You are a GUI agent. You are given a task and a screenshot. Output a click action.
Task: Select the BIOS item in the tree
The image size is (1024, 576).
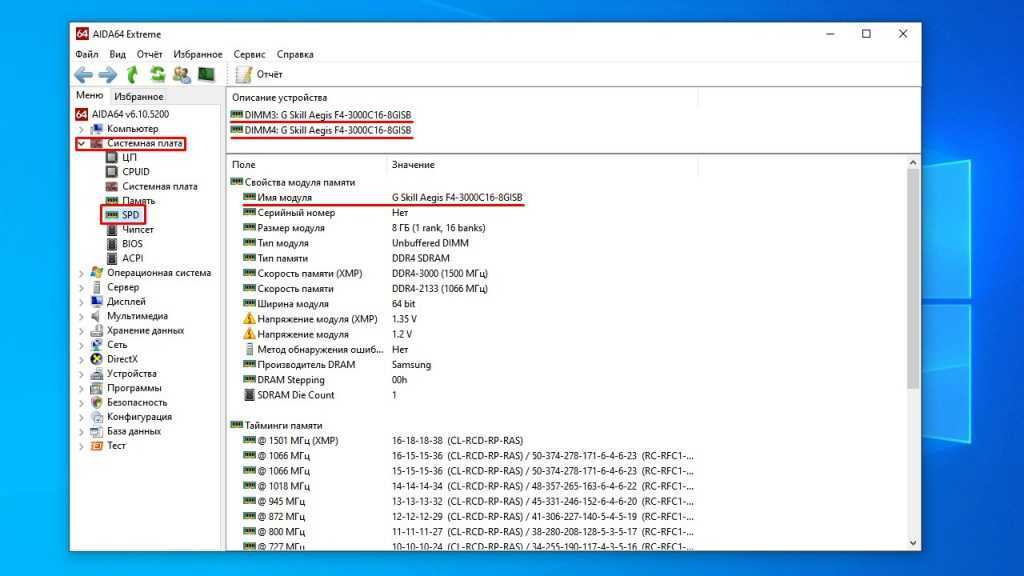click(x=132, y=244)
